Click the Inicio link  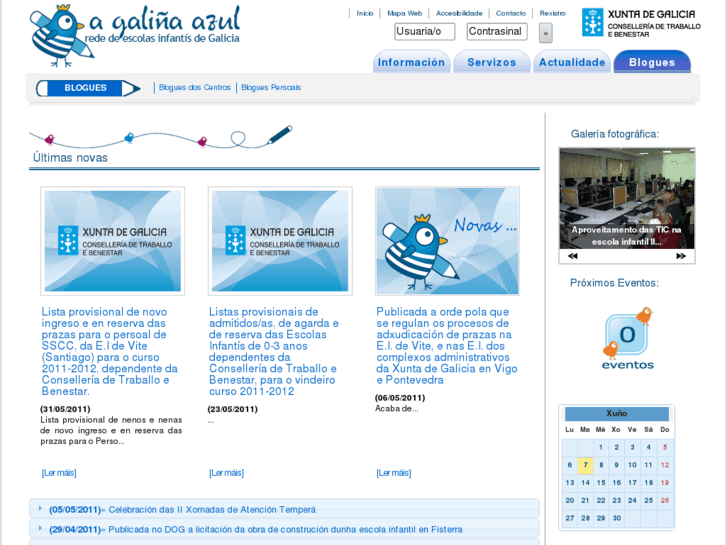coord(364,13)
